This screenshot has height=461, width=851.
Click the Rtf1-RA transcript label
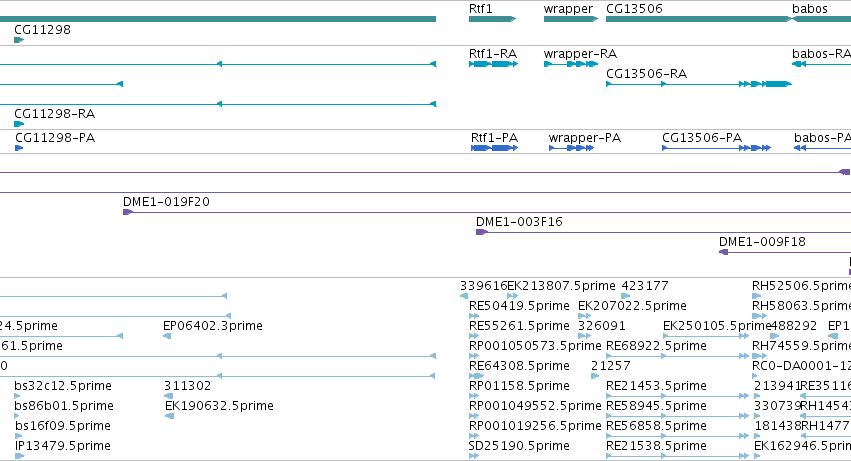(x=493, y=54)
